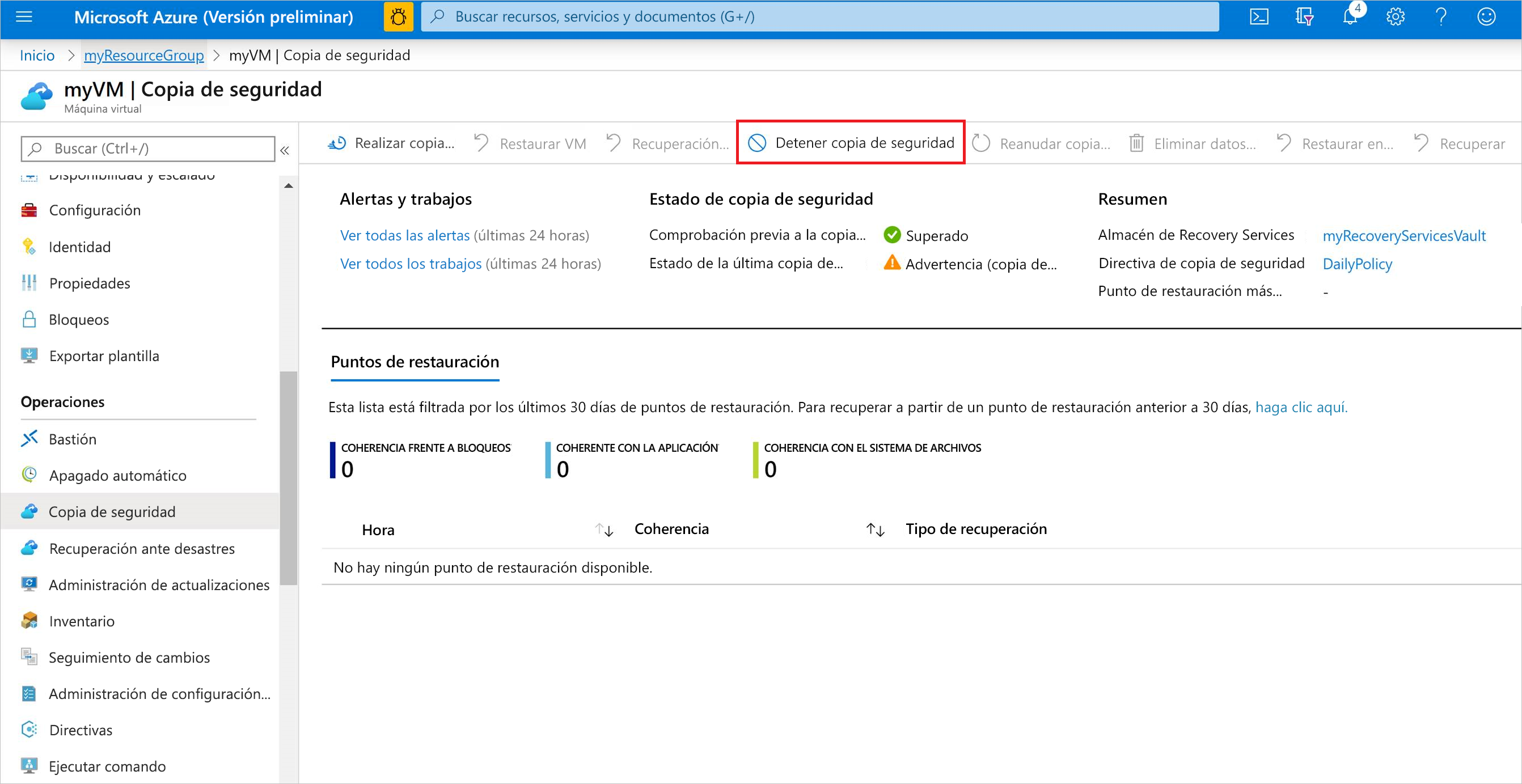Click Eliminar datos toolbar button
Viewport: 1522px width, 784px height.
coord(1193,143)
